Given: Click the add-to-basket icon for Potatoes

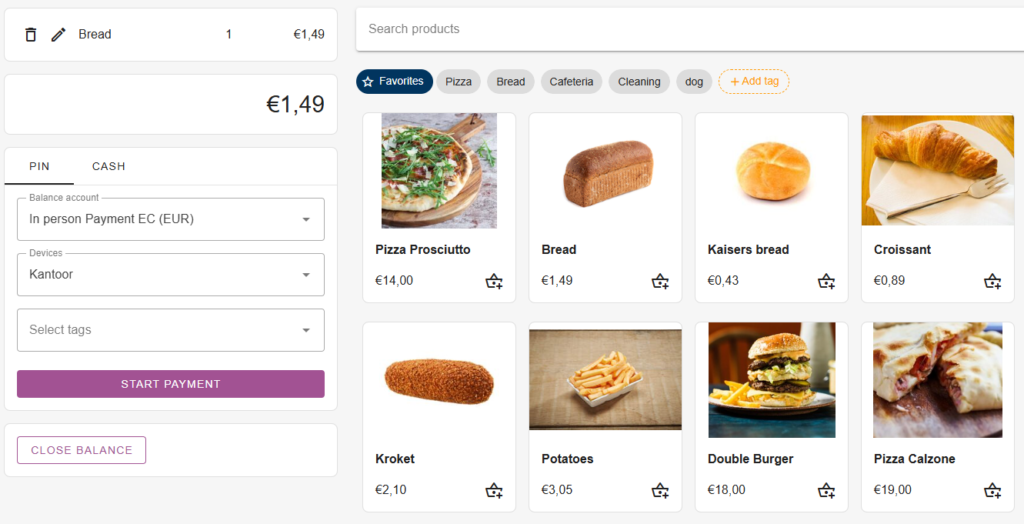Looking at the screenshot, I should click(x=660, y=490).
